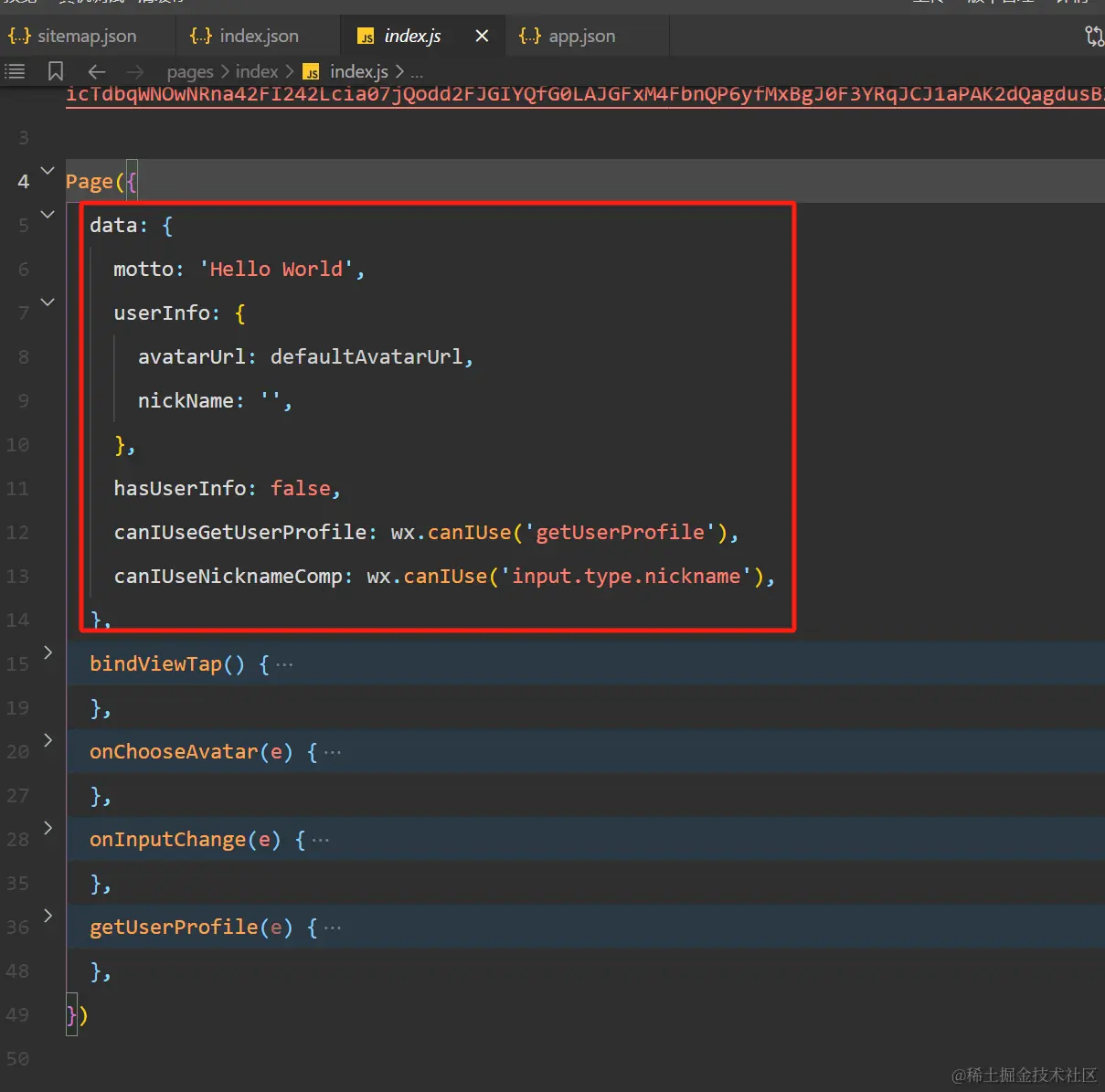Expand the getUserProfile fold at line 36

pos(48,916)
